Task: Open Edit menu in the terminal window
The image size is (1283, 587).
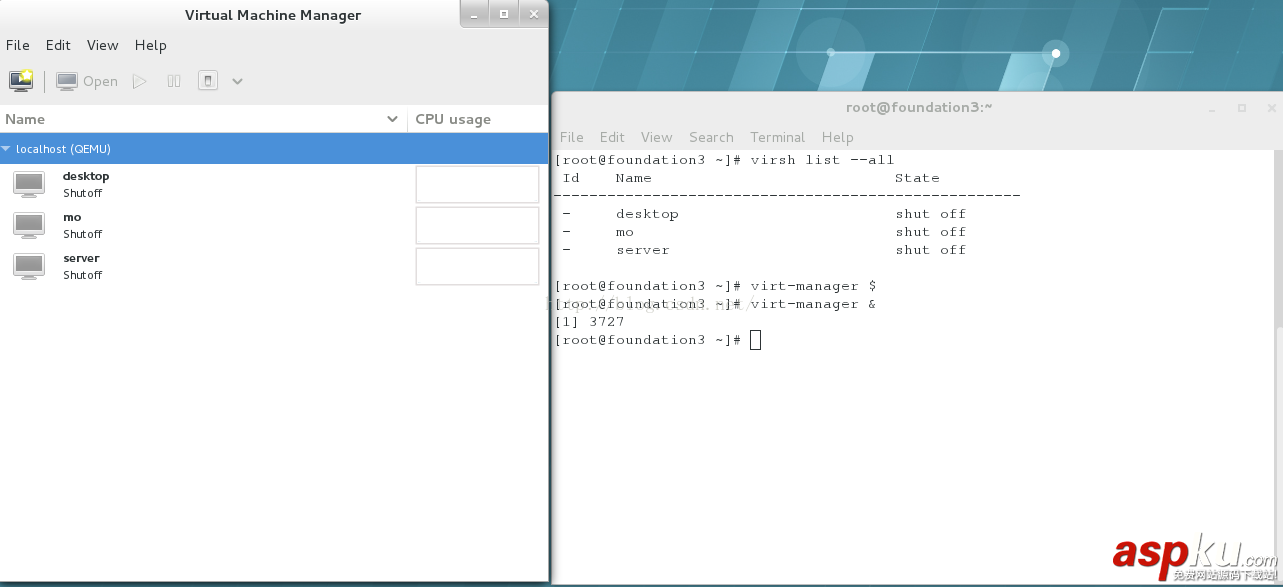Action: point(612,137)
